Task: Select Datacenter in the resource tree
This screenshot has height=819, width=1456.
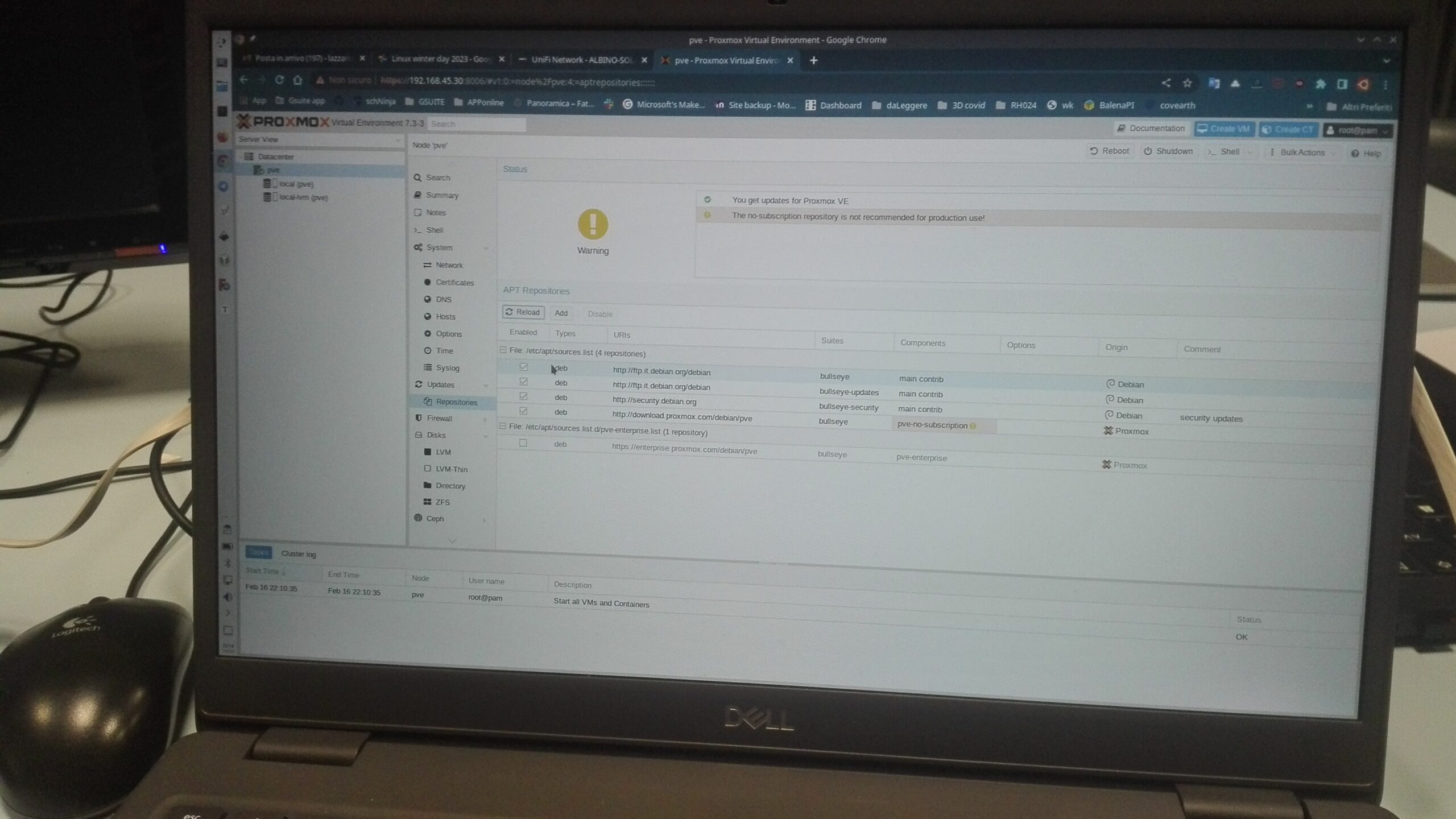Action: tap(276, 156)
